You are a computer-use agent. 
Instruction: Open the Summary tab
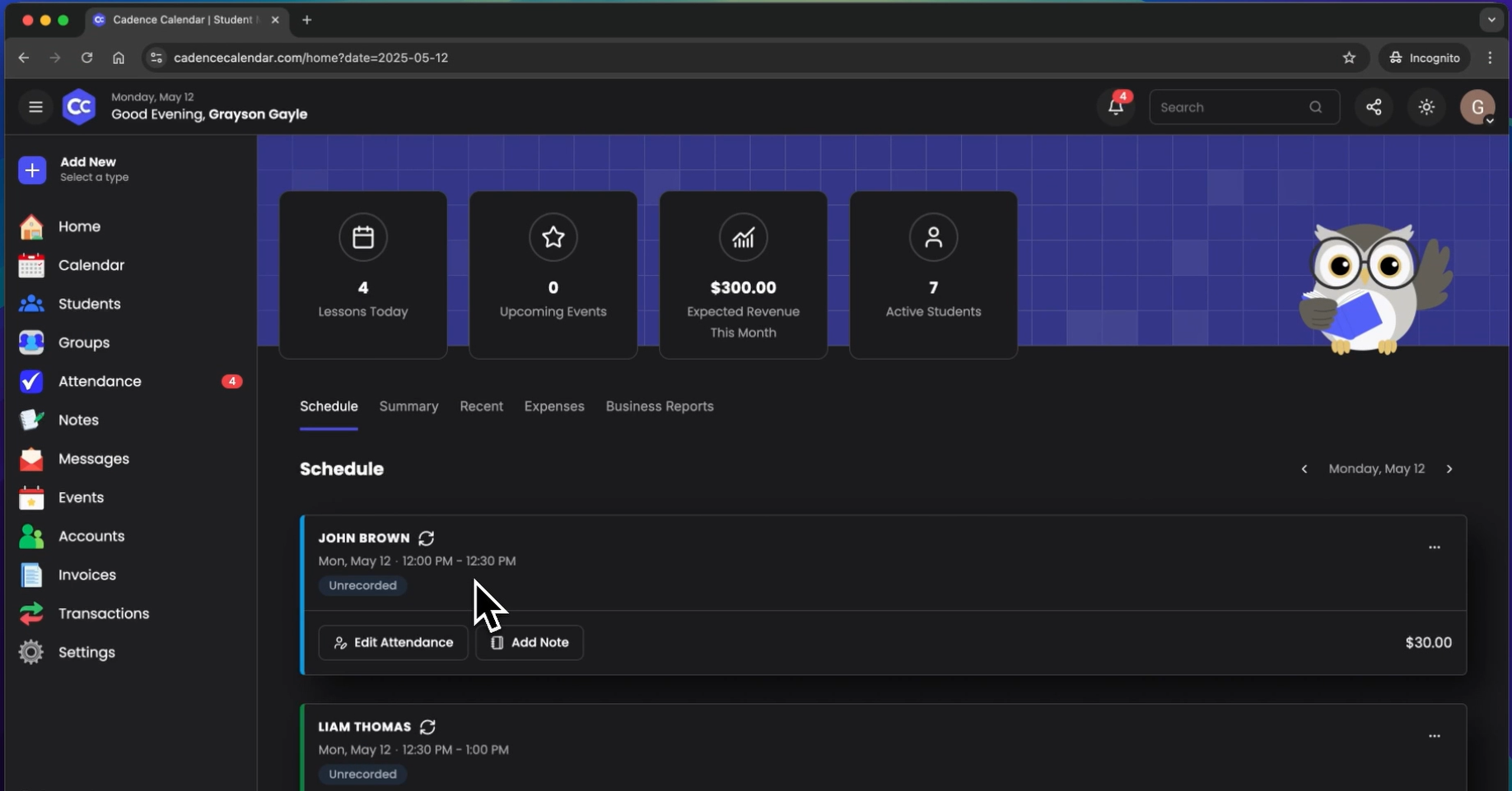pyautogui.click(x=408, y=407)
